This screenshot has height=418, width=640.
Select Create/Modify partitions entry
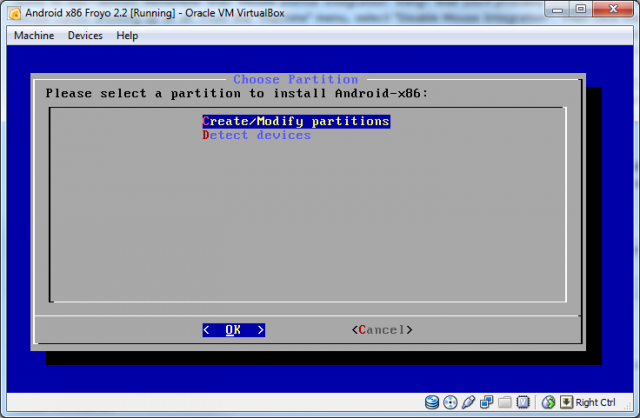(296, 121)
